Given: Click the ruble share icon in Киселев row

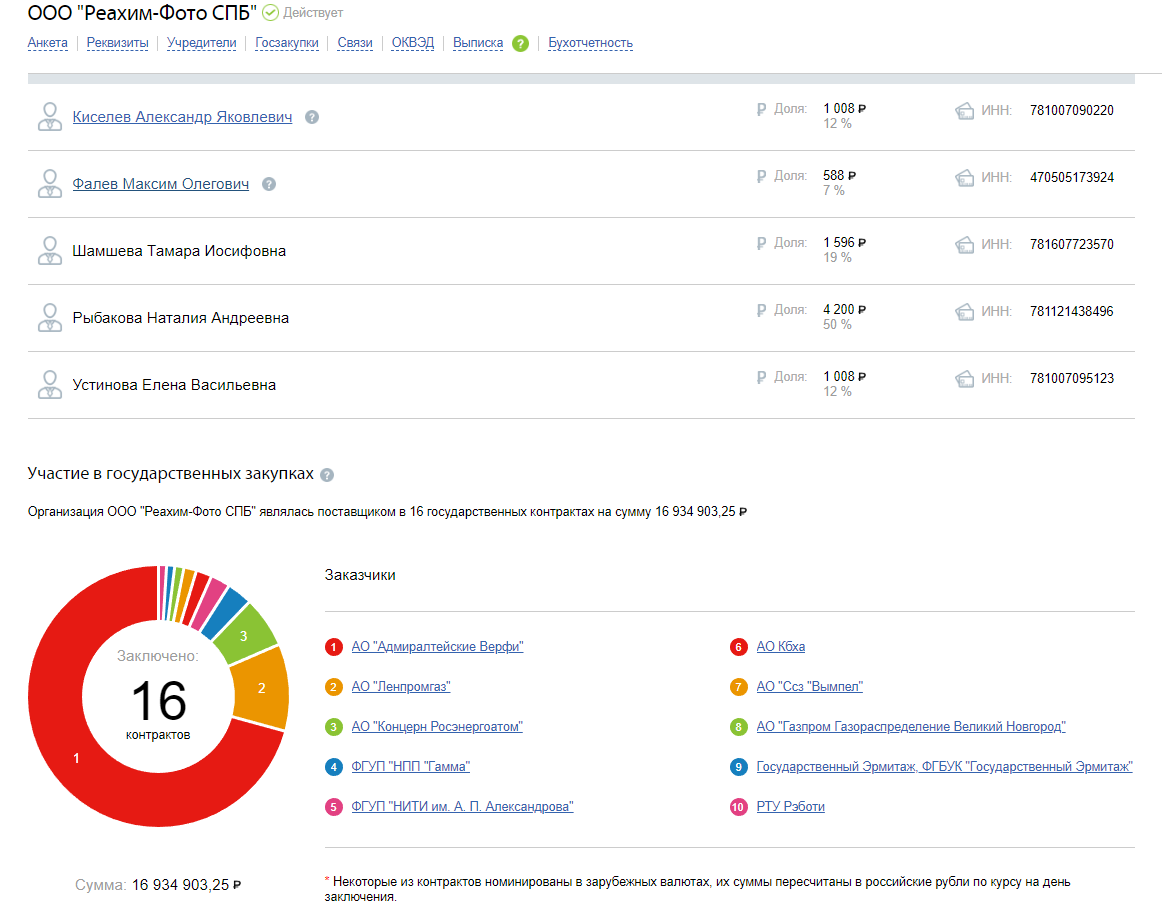Looking at the screenshot, I should [x=761, y=110].
